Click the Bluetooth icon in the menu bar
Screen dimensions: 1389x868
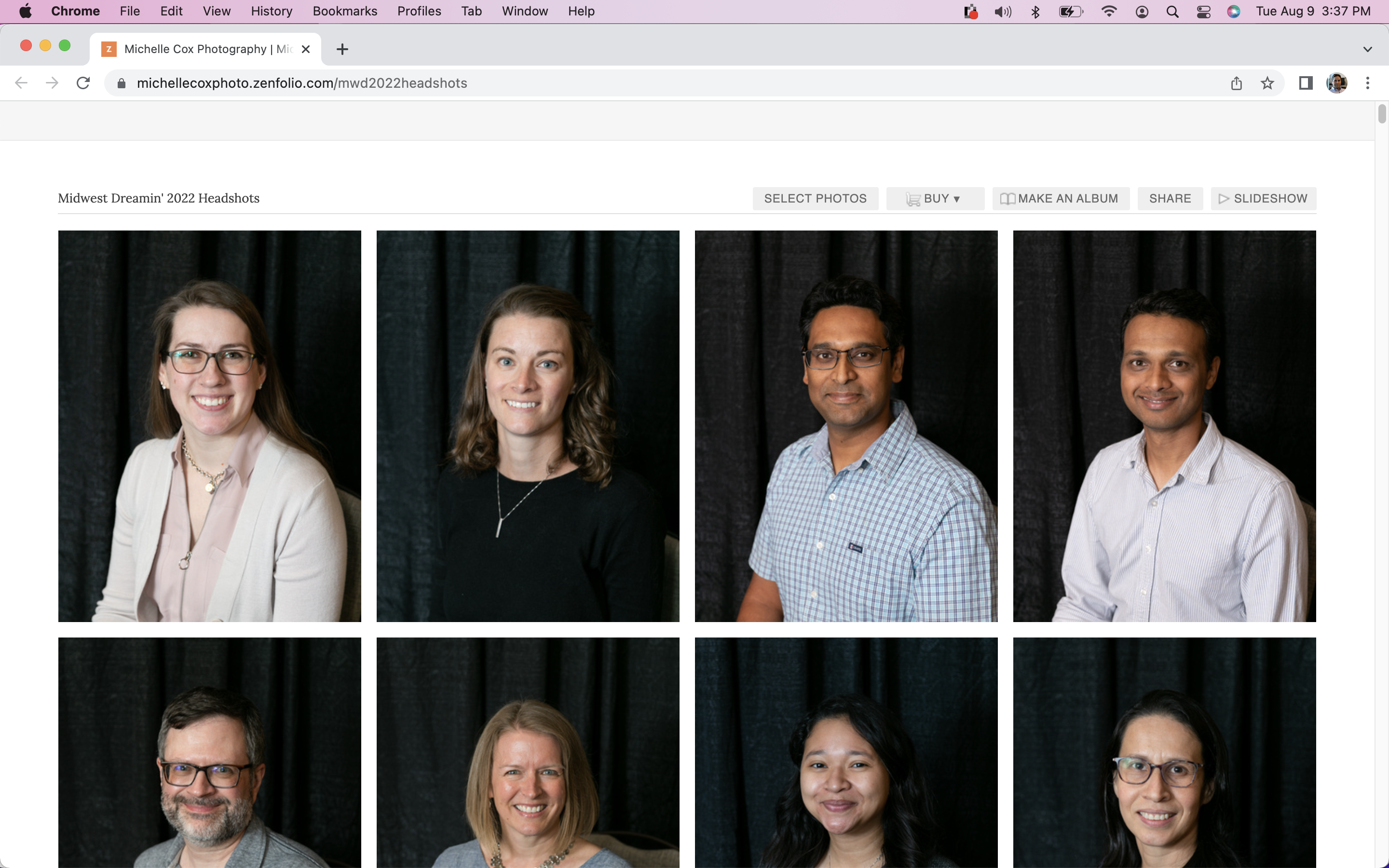tap(1035, 12)
